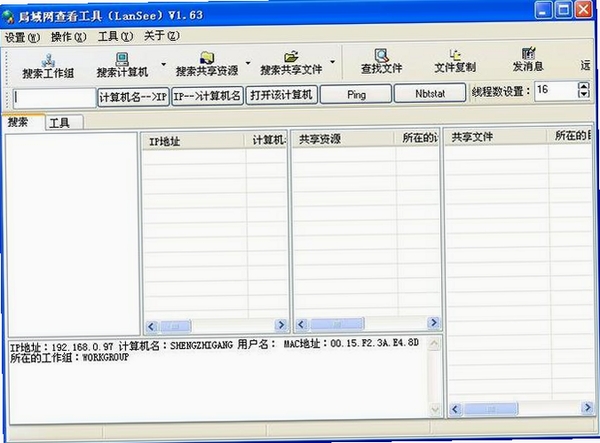Open the 关于 menu
Viewport: 600px width, 443px height.
[161, 36]
